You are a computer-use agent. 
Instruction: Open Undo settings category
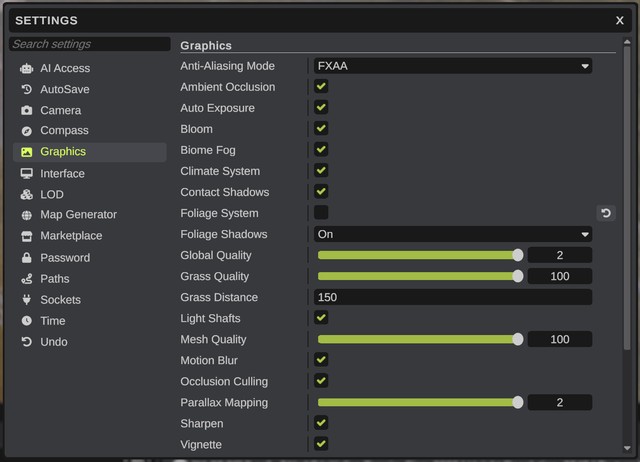[x=89, y=342]
